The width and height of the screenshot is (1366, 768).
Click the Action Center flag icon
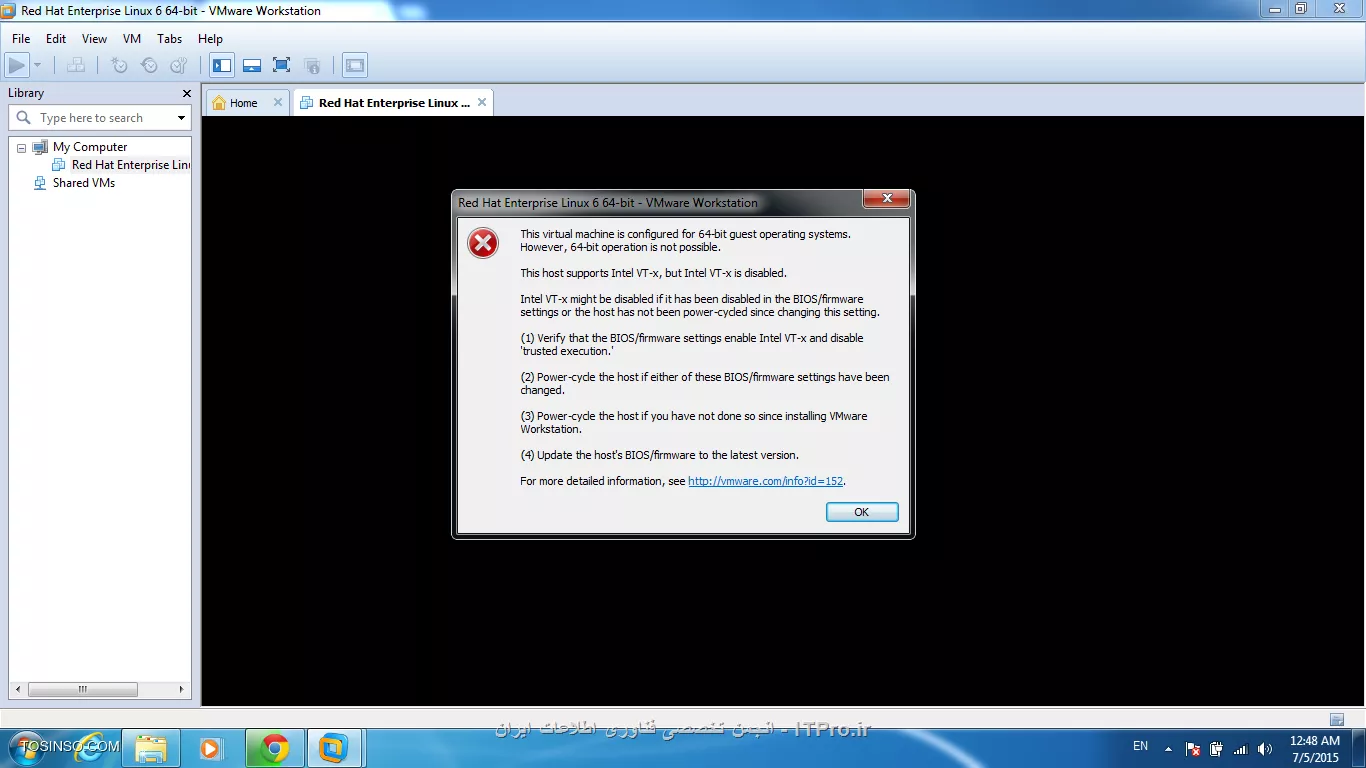1193,749
